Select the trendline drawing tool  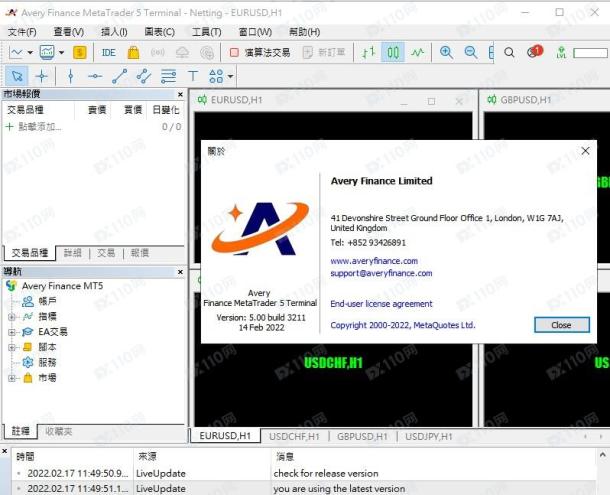(x=119, y=76)
